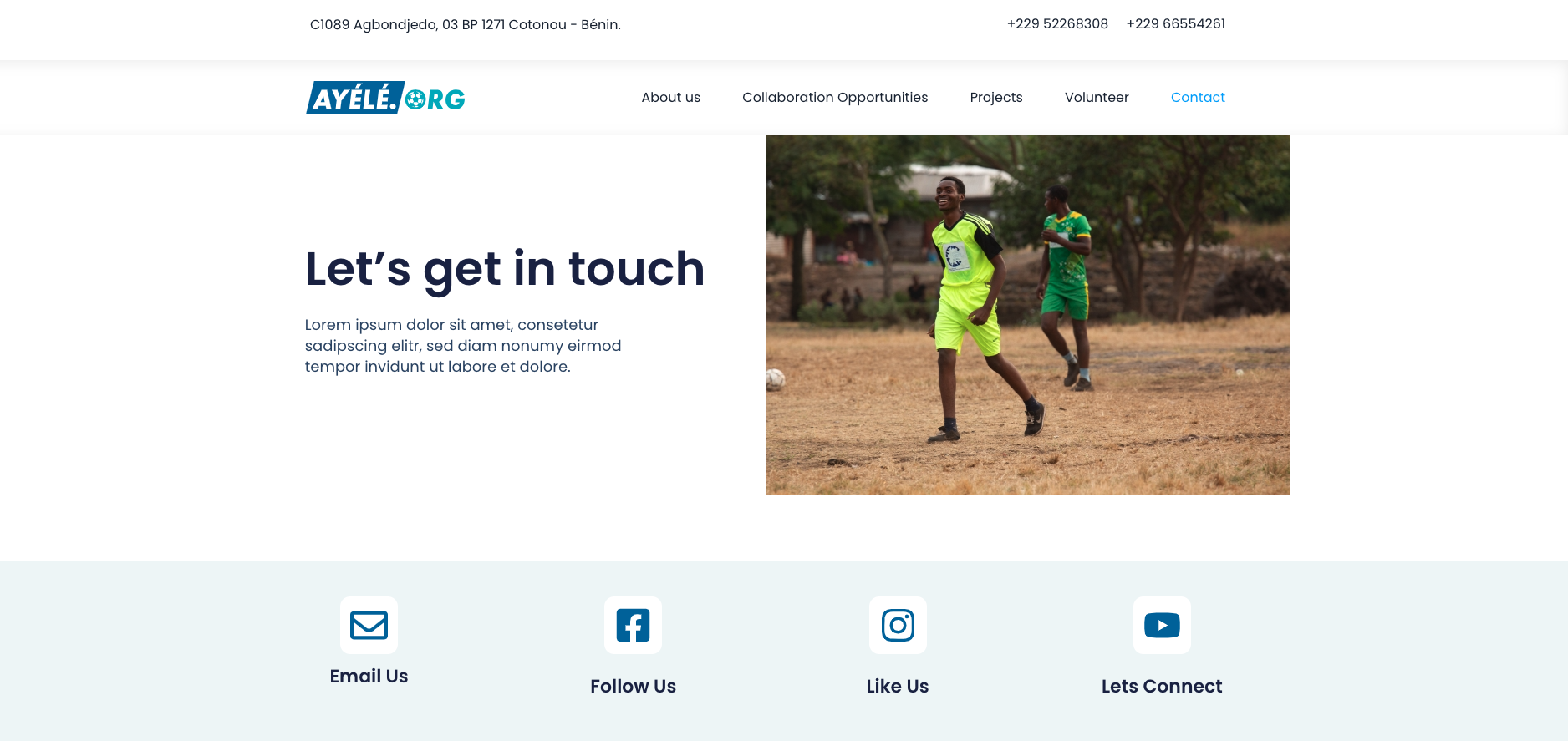Open the About us menu item
The width and height of the screenshot is (1568, 751).
coord(670,98)
